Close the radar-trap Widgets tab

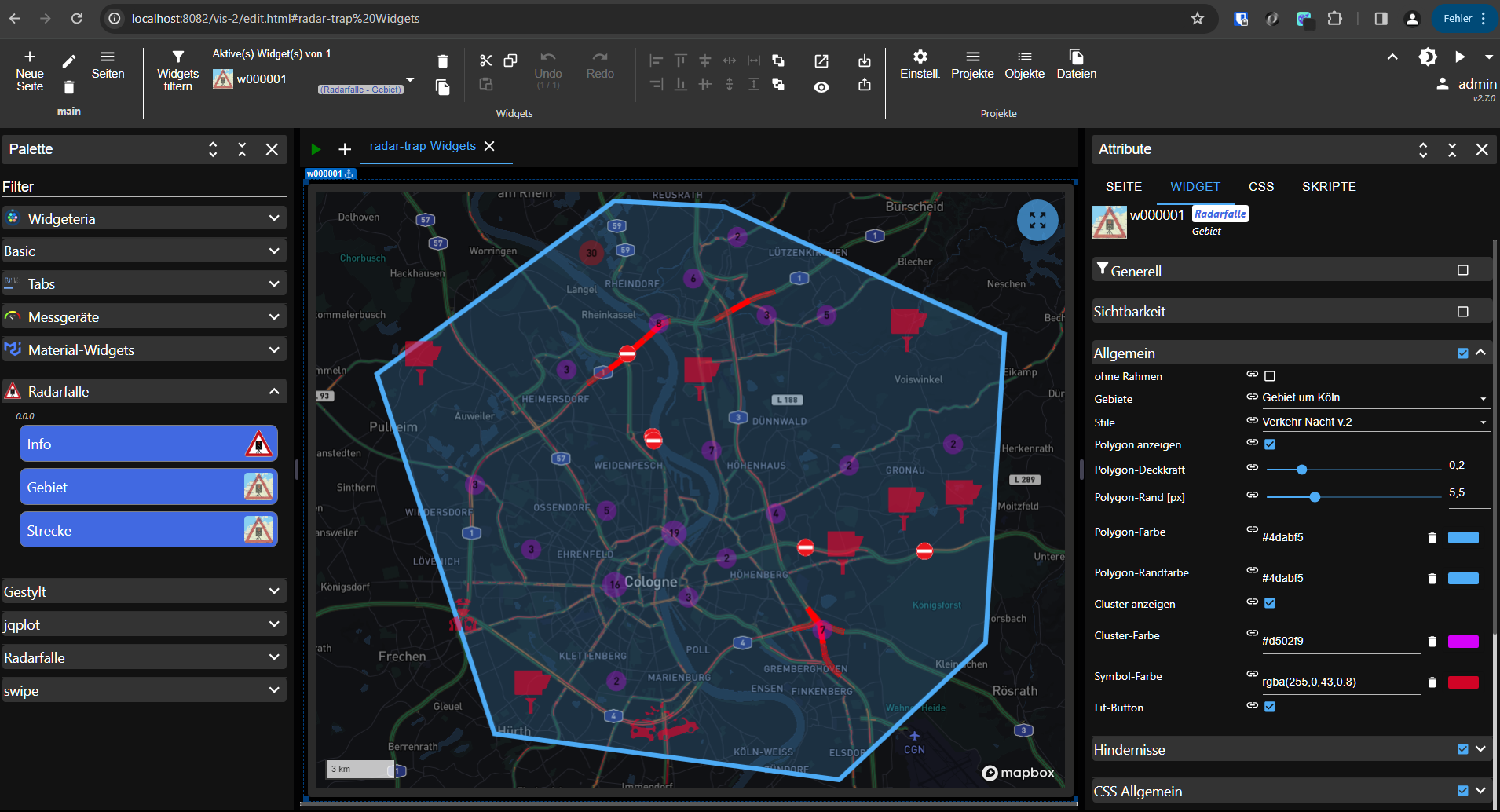click(489, 146)
